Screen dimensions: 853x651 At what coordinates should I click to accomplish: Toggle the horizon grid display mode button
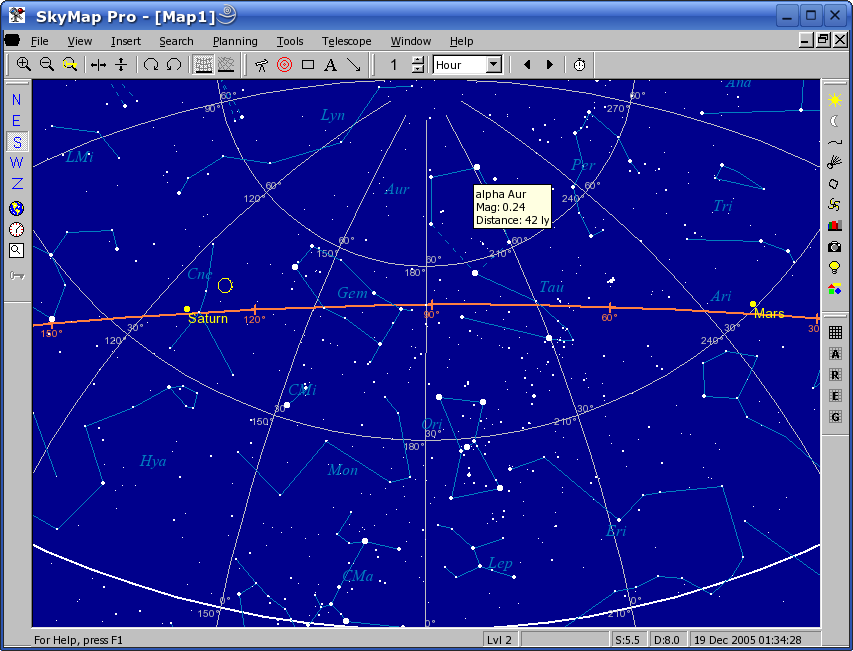coord(203,65)
